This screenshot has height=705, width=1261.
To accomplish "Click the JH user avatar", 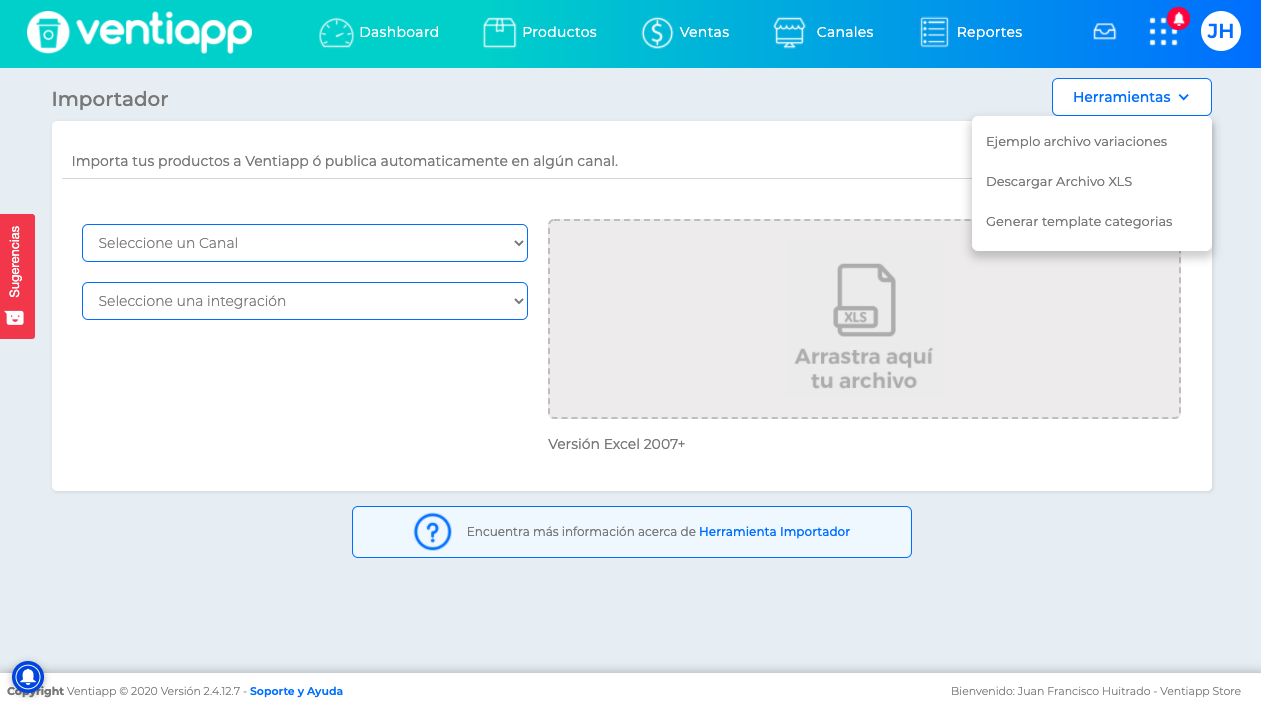I will click(1220, 31).
